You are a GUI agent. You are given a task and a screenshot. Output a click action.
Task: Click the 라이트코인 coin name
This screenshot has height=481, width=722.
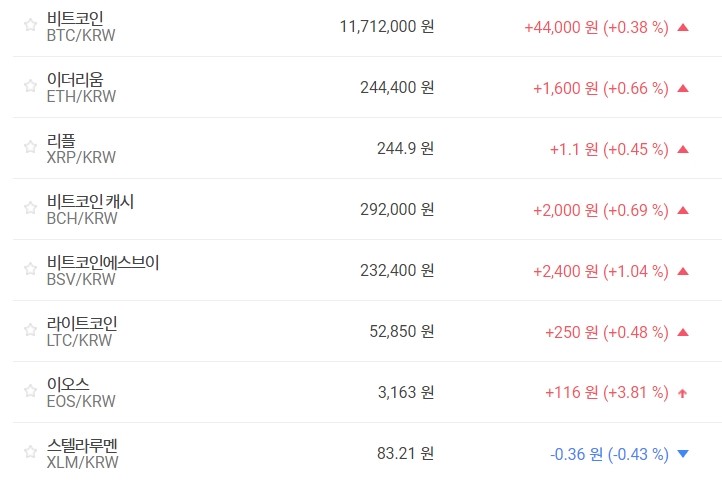82,323
